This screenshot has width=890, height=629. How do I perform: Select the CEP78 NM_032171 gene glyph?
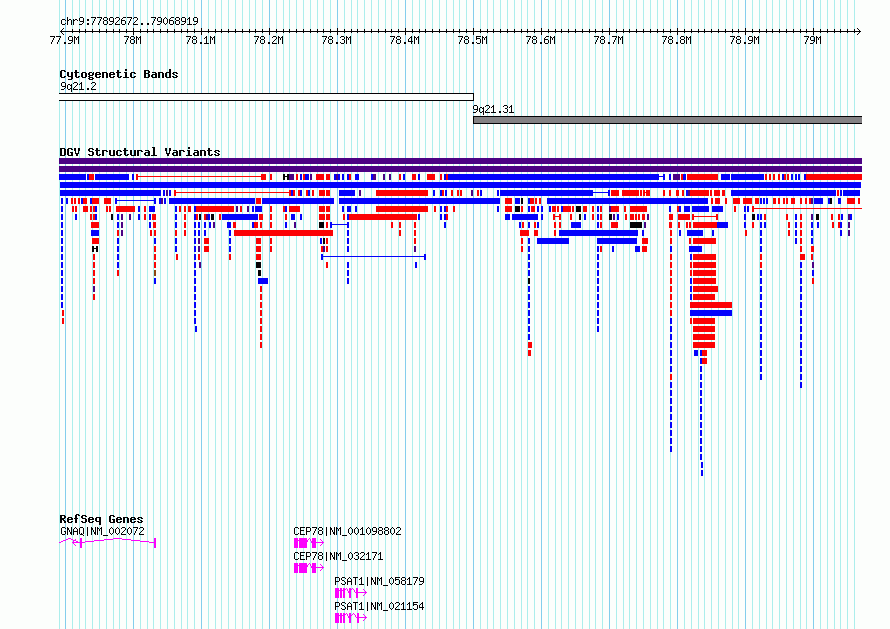tap(309, 568)
